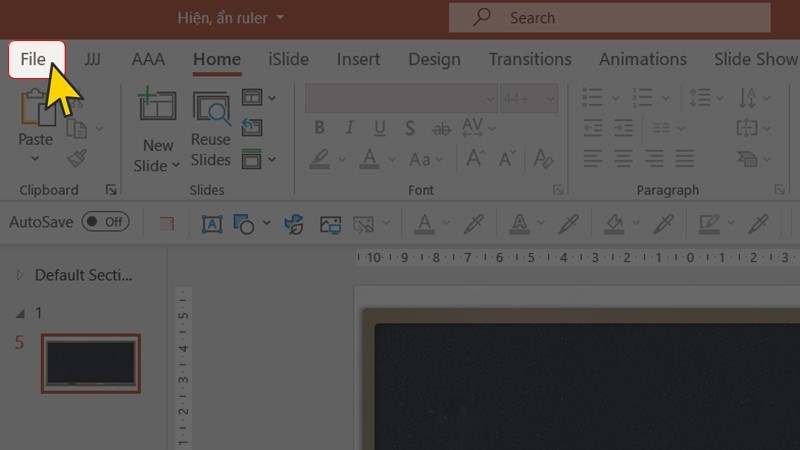800x450 pixels.
Task: Switch to the AAA ribbon tab
Action: [148, 60]
